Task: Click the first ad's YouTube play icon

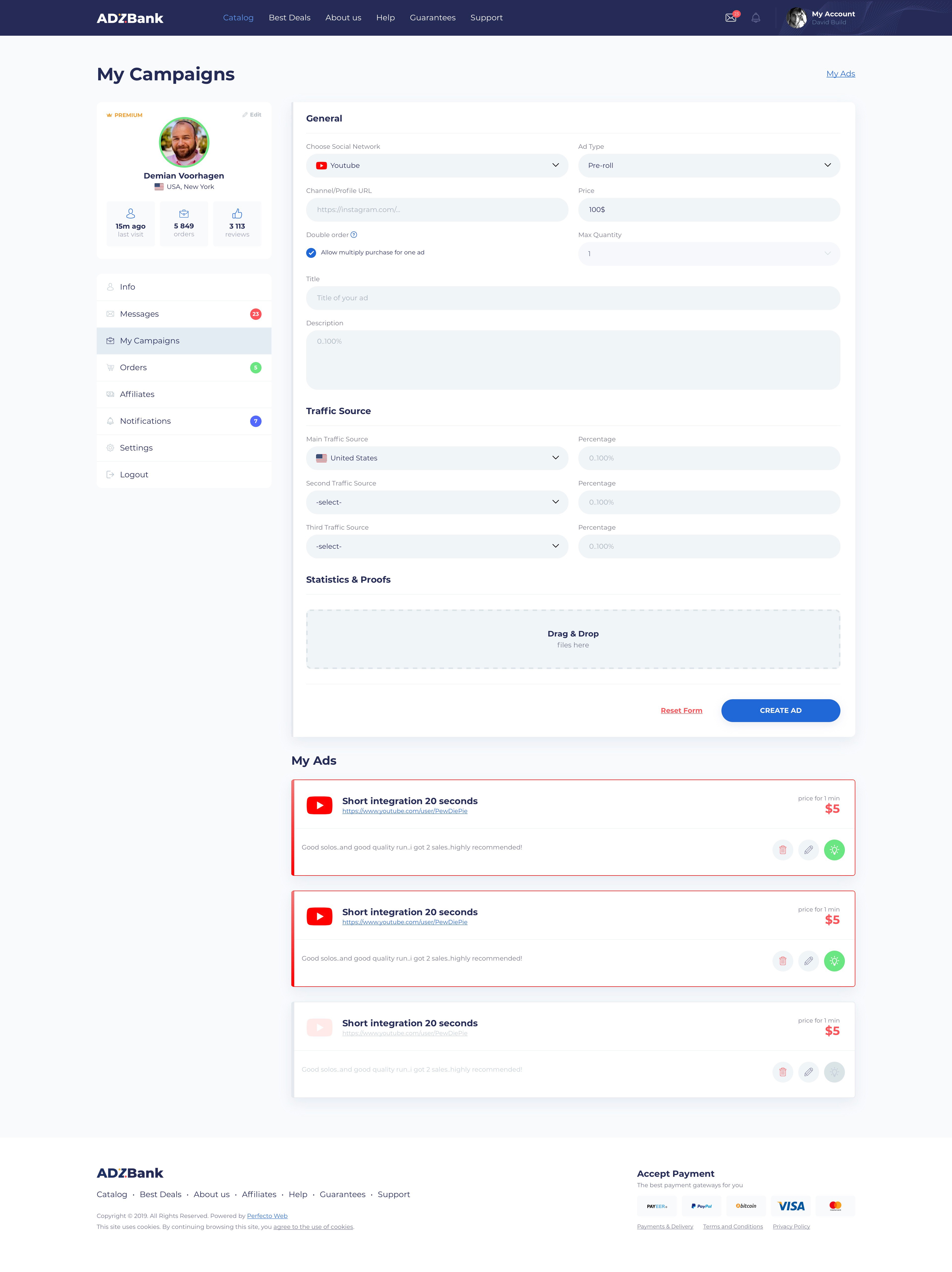Action: (x=320, y=805)
